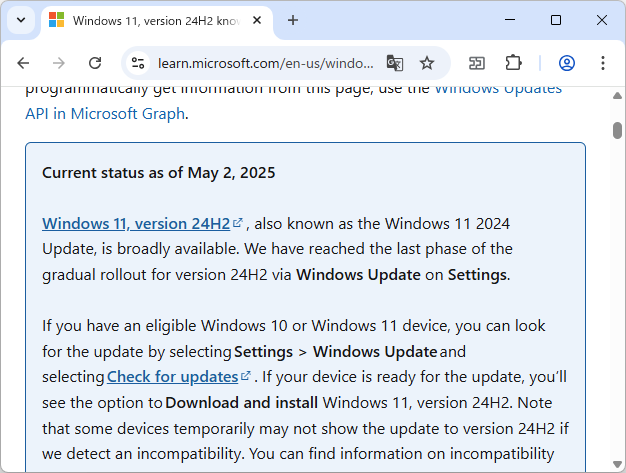Open the 'Check for updates' link
This screenshot has height=473, width=626.
tap(172, 377)
